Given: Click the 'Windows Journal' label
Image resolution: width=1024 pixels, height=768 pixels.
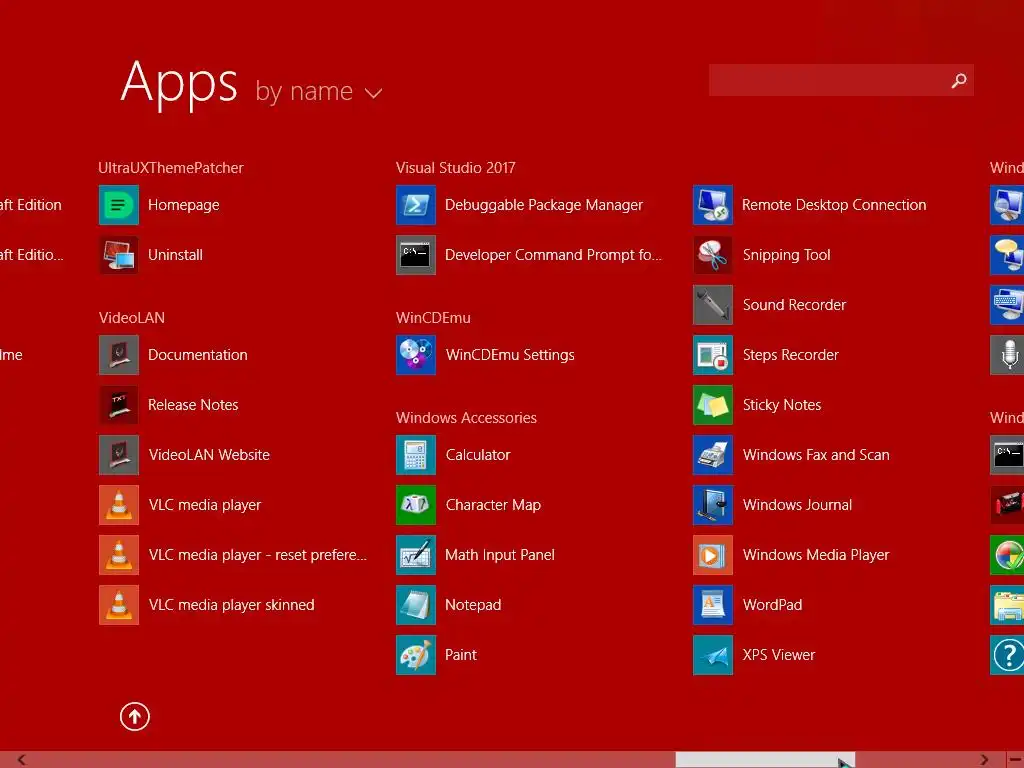Looking at the screenshot, I should point(797,505).
